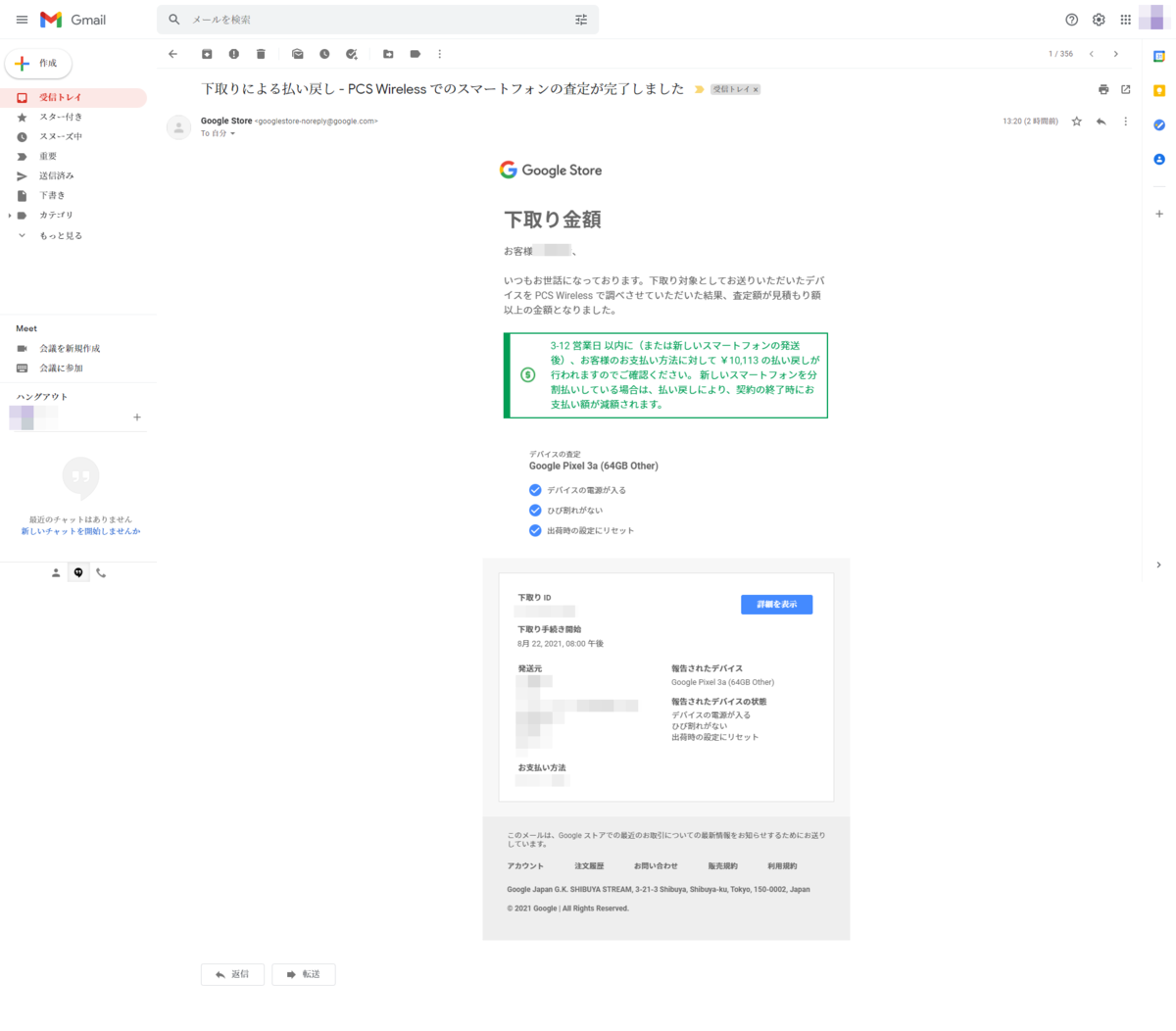This screenshot has width=1176, height=1031.
Task: Open the account avatar
Action: (x=1152, y=19)
